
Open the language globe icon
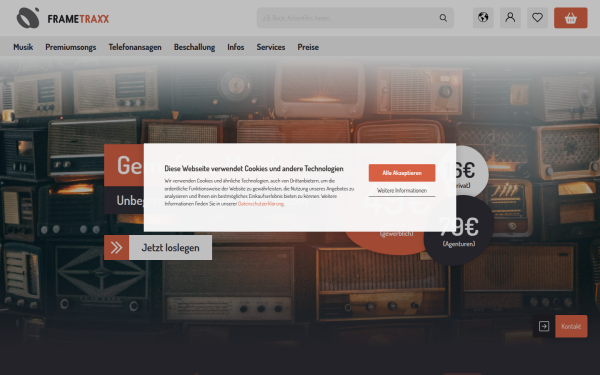click(x=483, y=18)
